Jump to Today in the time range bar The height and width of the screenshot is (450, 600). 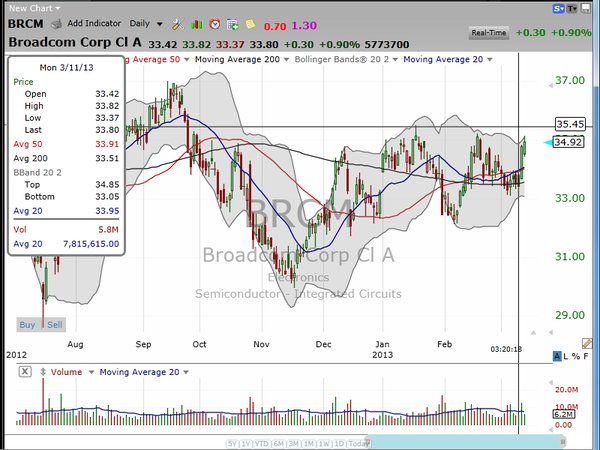point(359,444)
